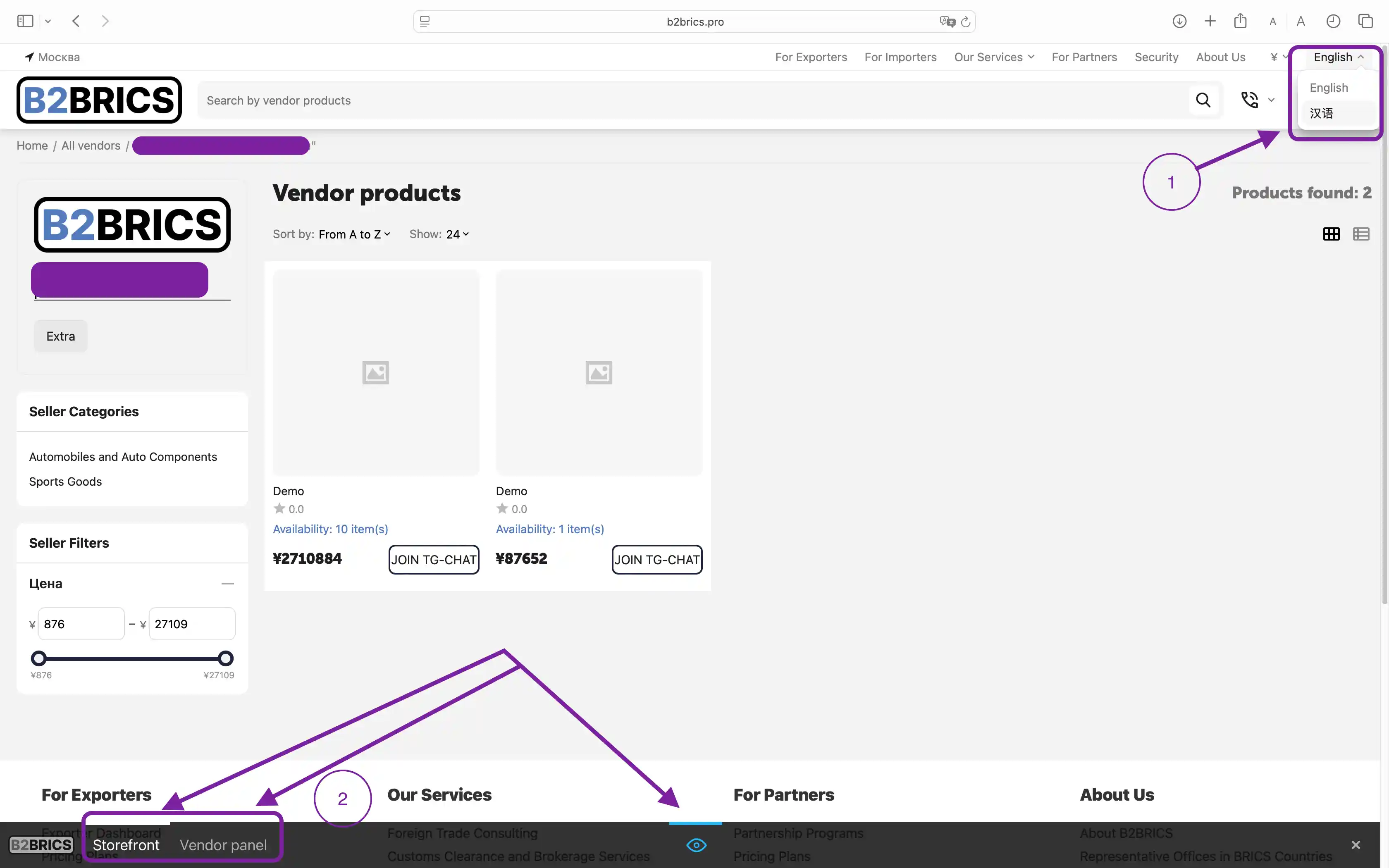Screen dimensions: 1389x868
Task: Open a new tab with plus icon
Action: pyautogui.click(x=1210, y=21)
